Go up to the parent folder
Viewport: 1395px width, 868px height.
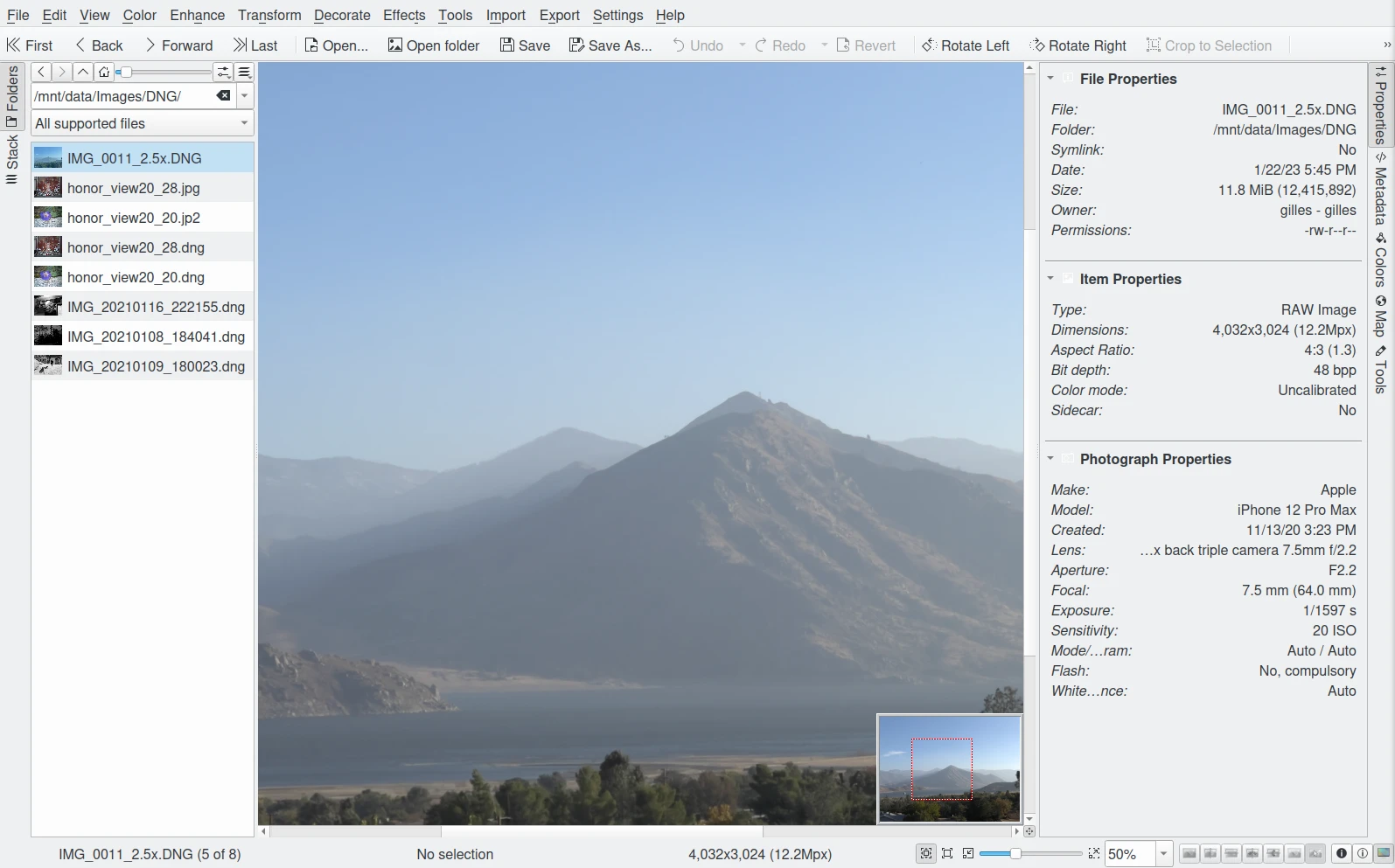82,72
